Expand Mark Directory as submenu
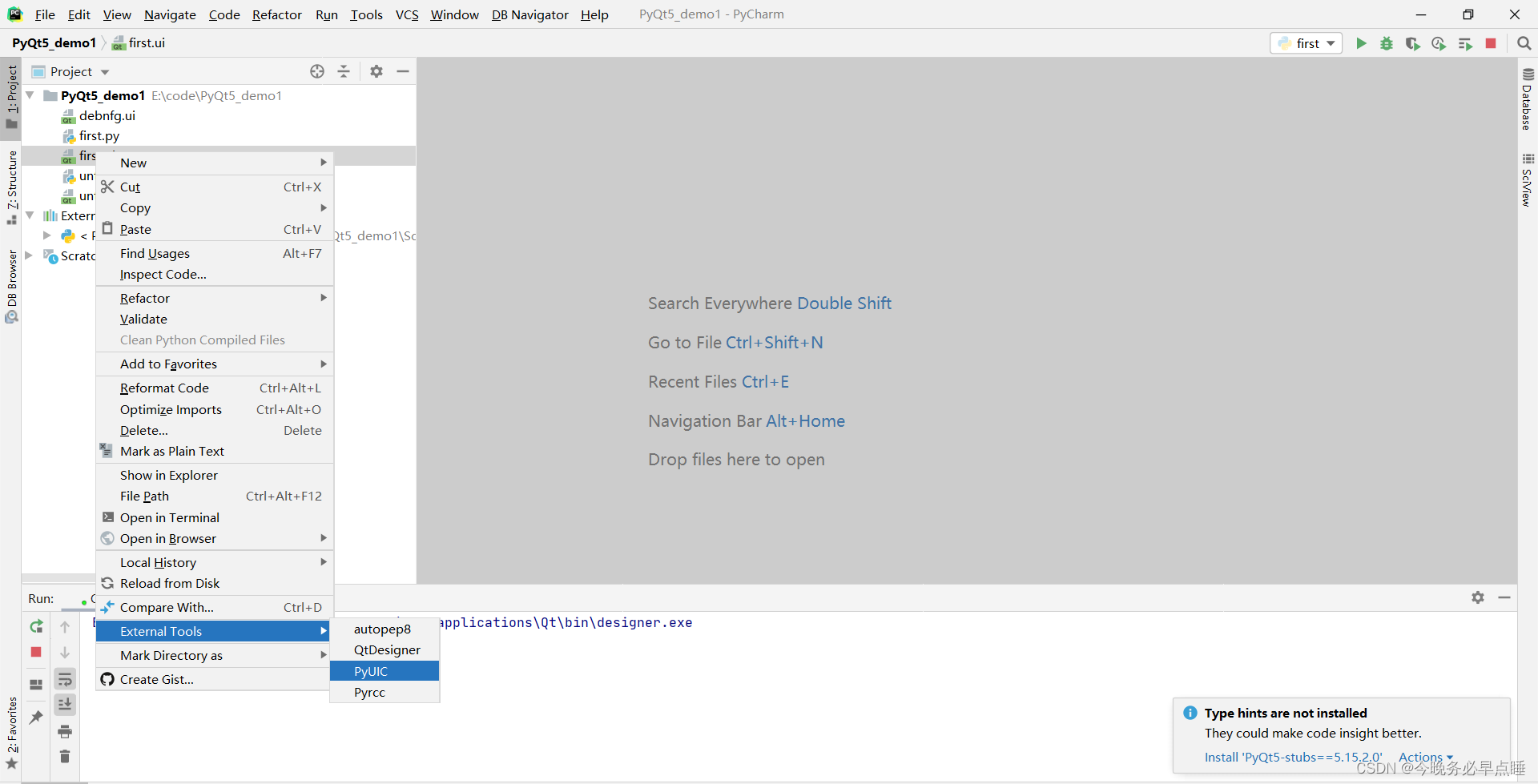 [214, 655]
